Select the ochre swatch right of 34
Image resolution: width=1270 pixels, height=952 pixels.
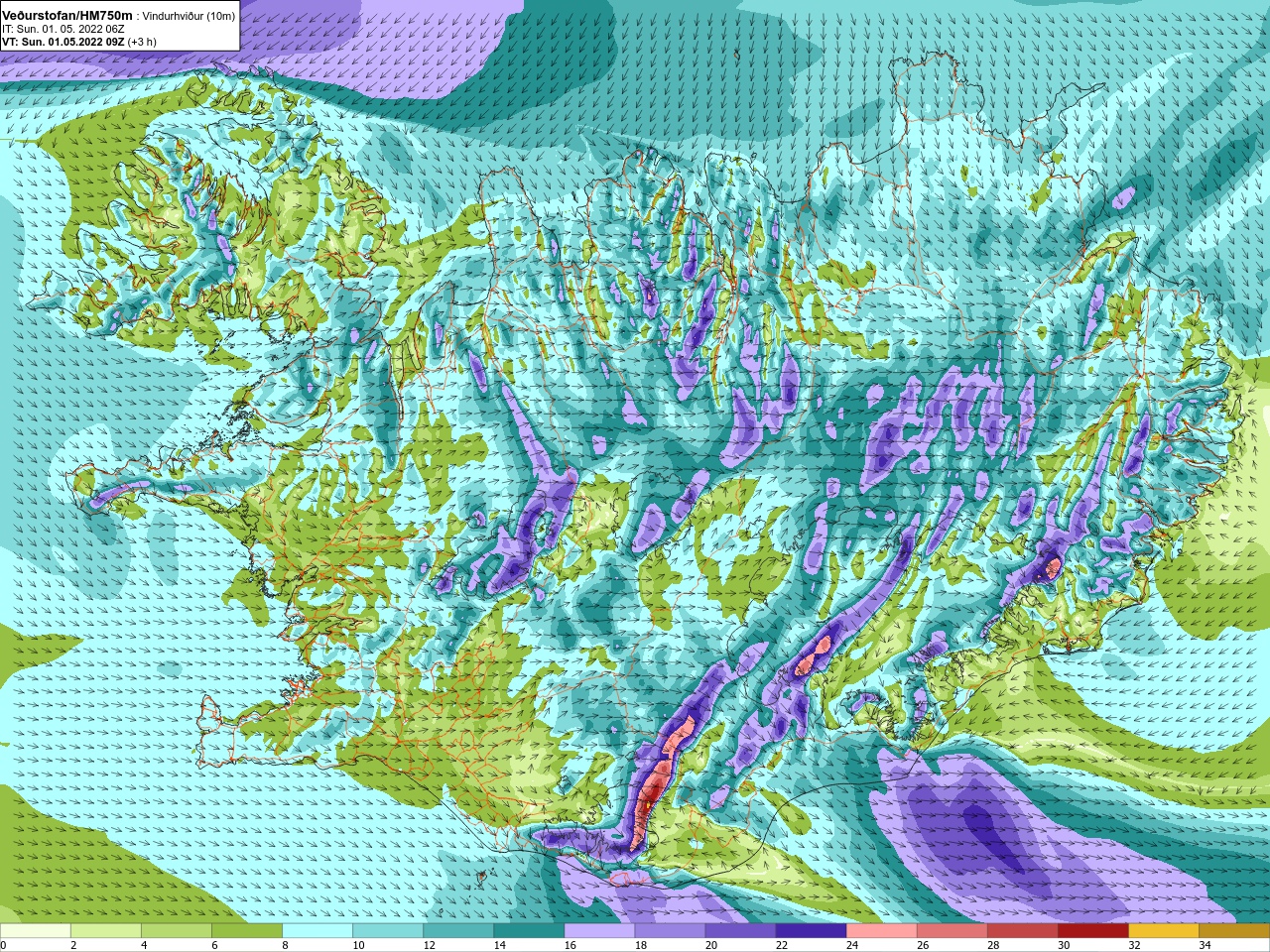[1233, 931]
